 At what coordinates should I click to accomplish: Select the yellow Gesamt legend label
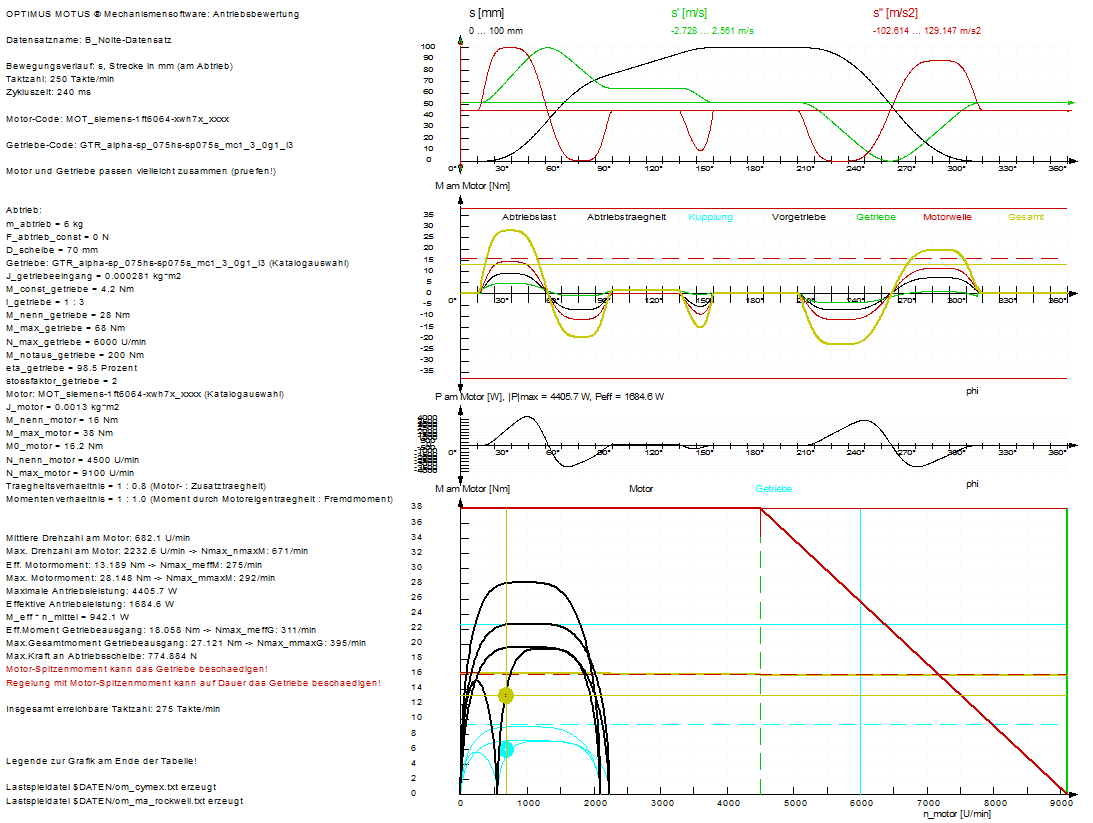coord(1026,217)
